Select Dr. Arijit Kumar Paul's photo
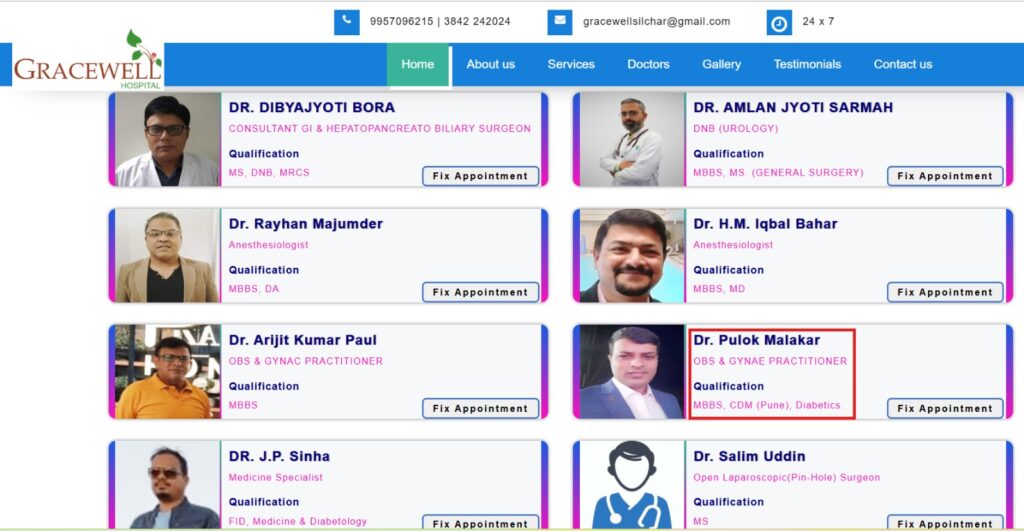This screenshot has width=1024, height=531. 168,372
